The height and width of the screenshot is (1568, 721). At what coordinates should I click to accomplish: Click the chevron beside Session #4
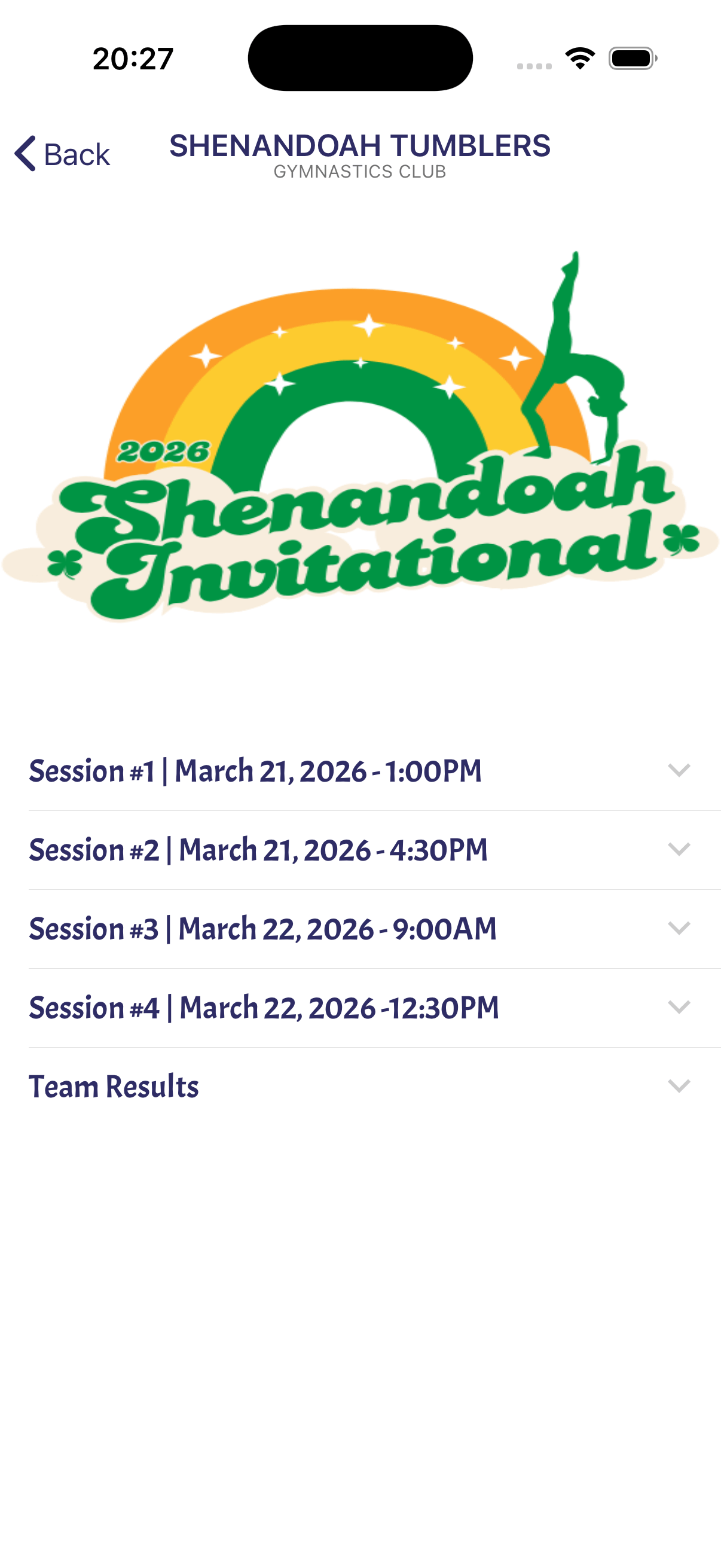(x=679, y=1008)
